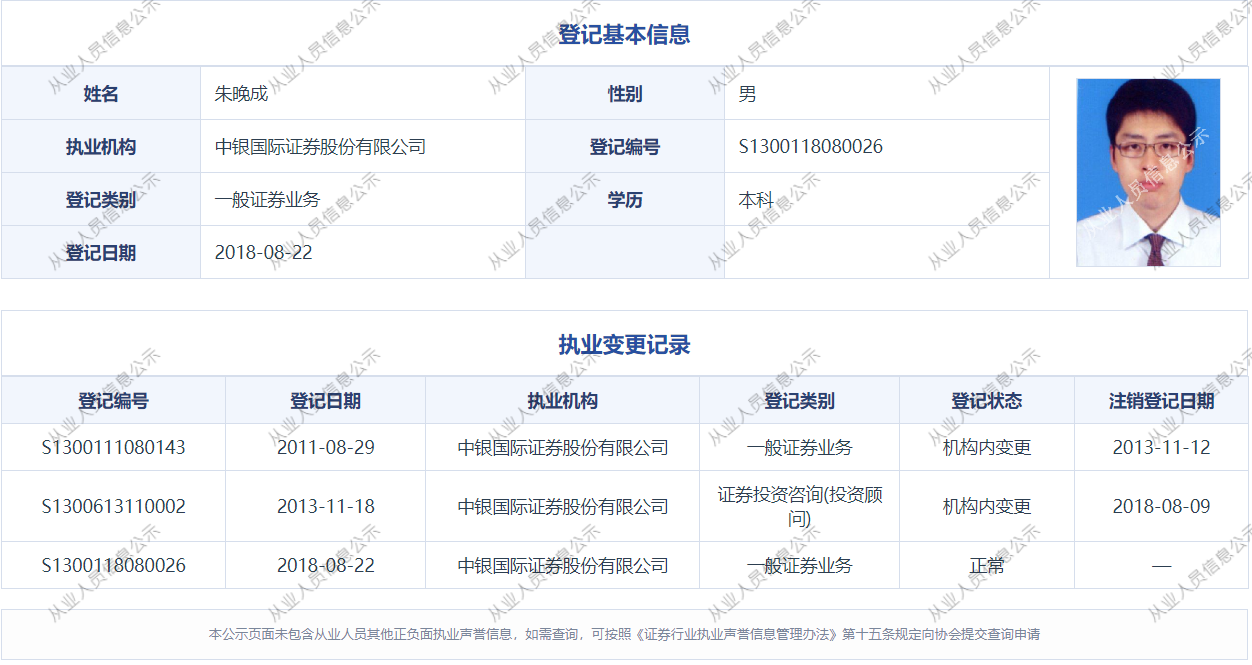This screenshot has height=665, width=1252.
Task: Click the 正常 status cell
Action: click(986, 566)
